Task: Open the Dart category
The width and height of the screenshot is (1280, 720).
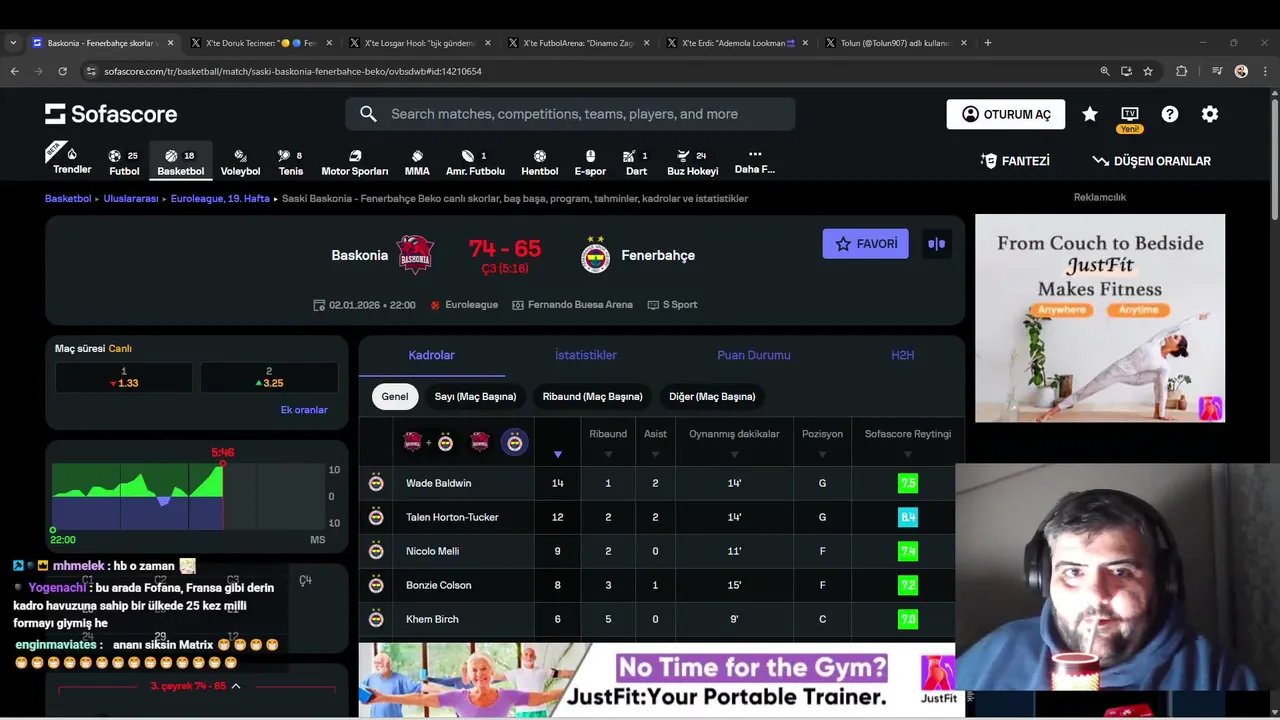Action: [x=636, y=162]
